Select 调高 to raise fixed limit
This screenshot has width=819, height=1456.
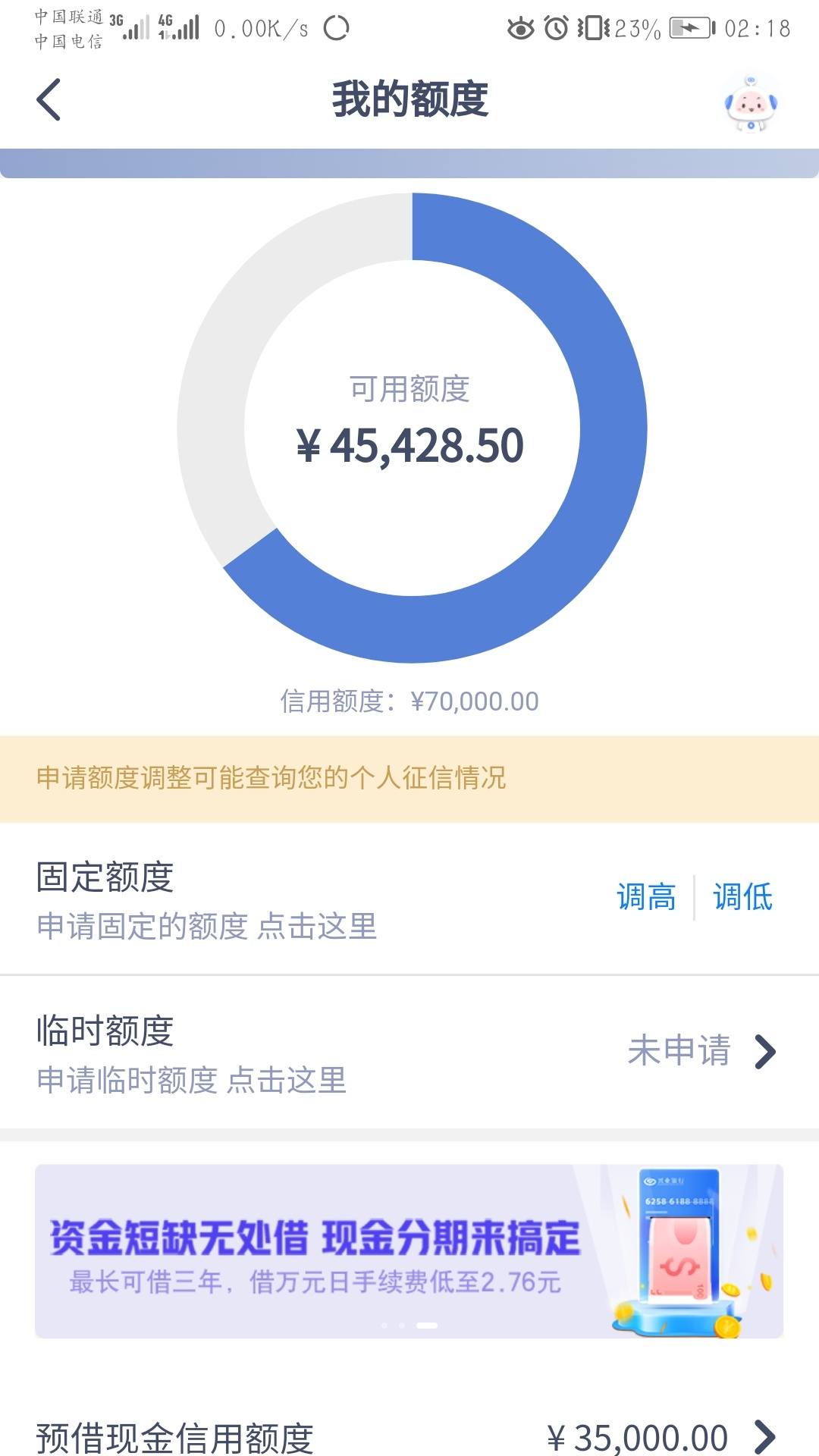[x=646, y=897]
